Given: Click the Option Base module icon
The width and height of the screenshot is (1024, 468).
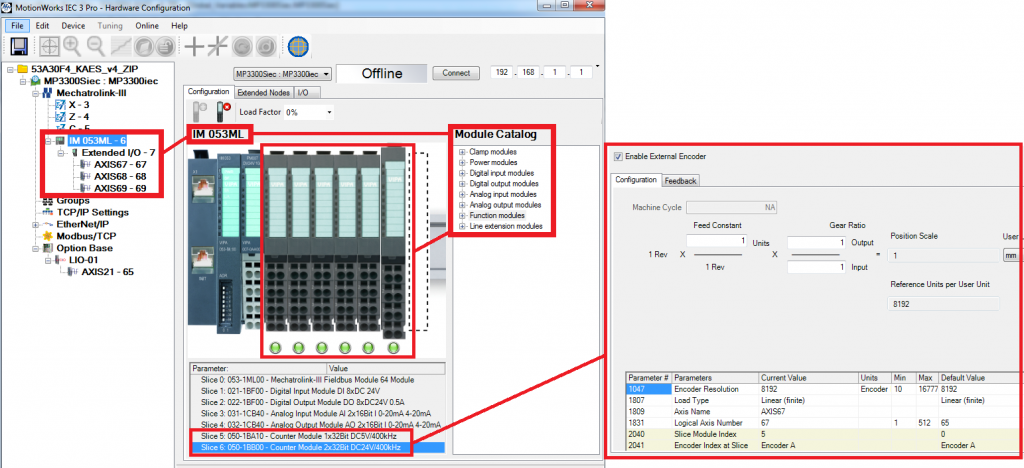Looking at the screenshot, I should click(47, 248).
